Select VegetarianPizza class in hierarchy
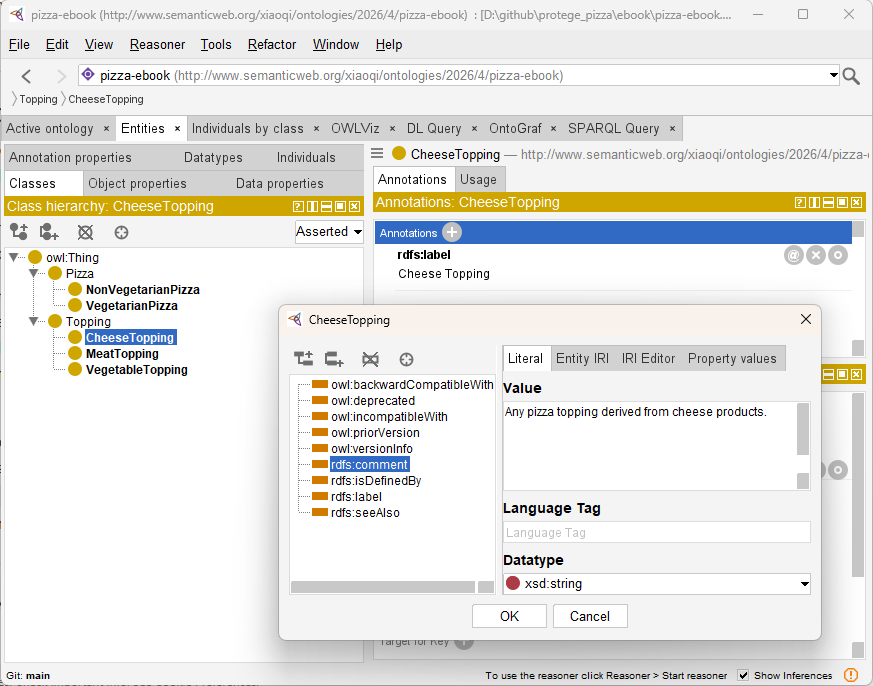Image resolution: width=873 pixels, height=686 pixels. point(131,306)
